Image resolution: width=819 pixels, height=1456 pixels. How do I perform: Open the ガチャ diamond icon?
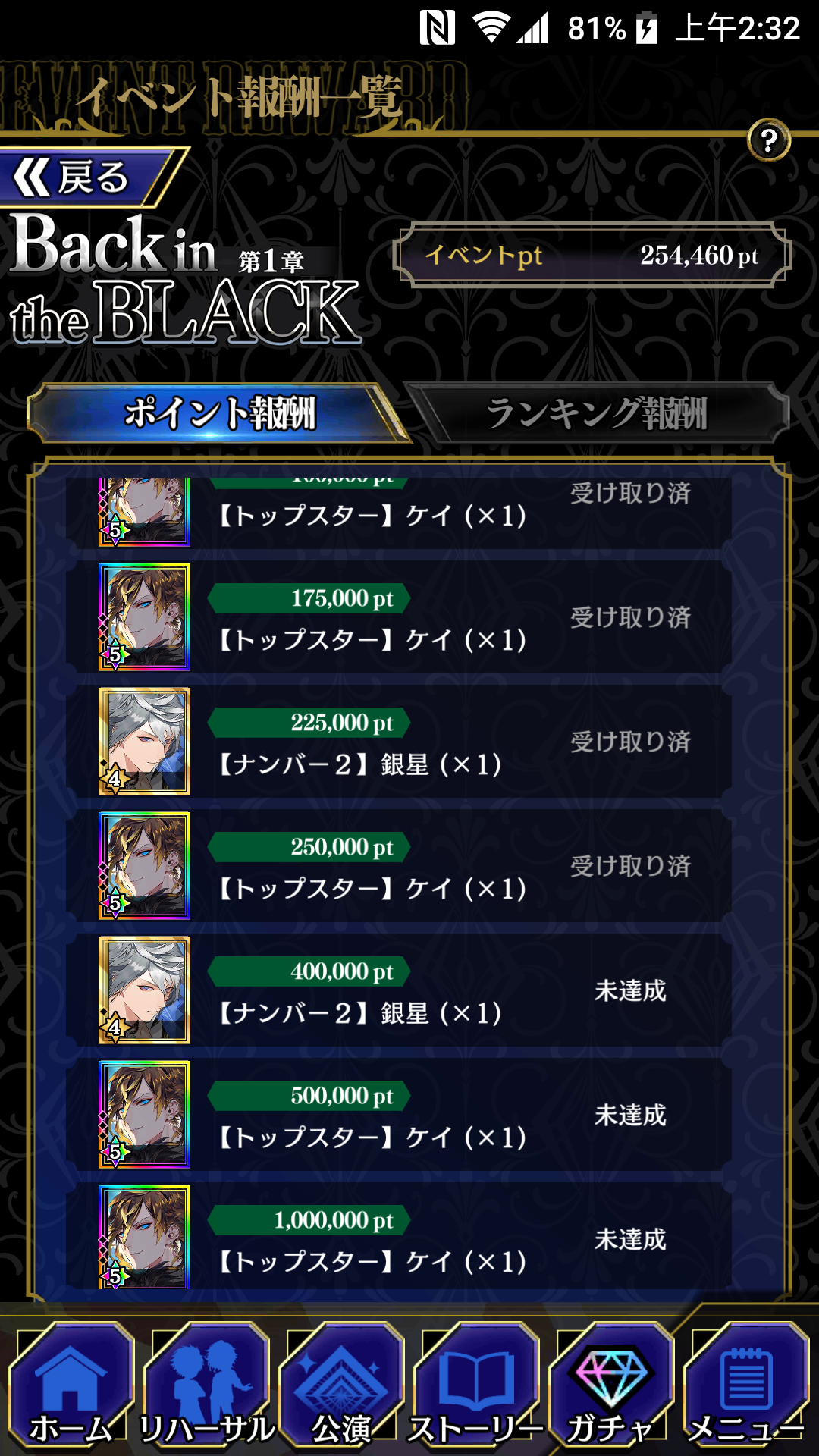[x=611, y=1388]
